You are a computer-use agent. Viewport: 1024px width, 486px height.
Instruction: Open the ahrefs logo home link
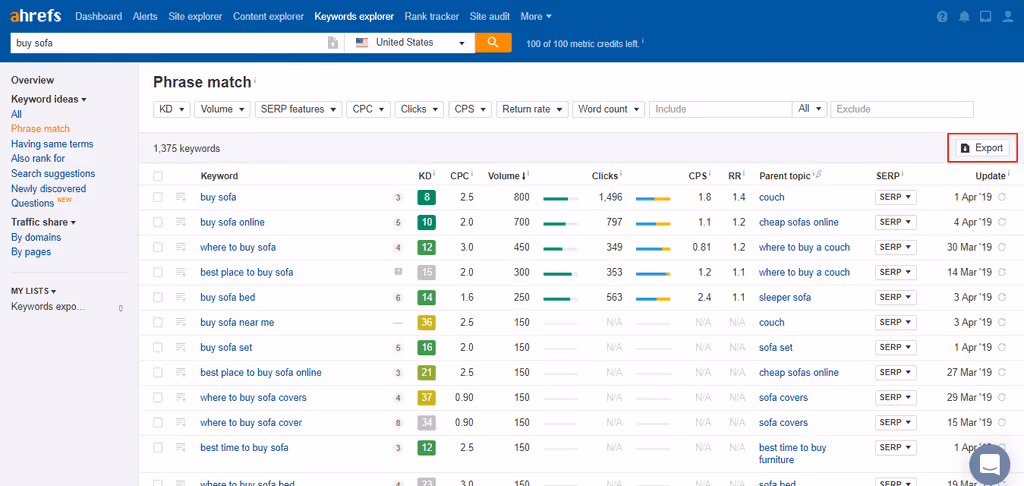point(37,16)
